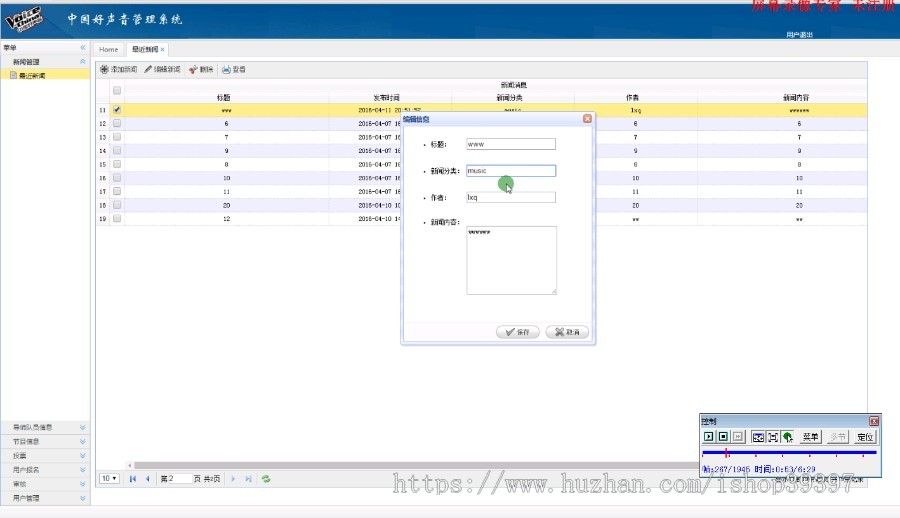900x518 pixels.
Task: Click the greyed 多节 button in 控制 window
Action: pyautogui.click(x=838, y=437)
